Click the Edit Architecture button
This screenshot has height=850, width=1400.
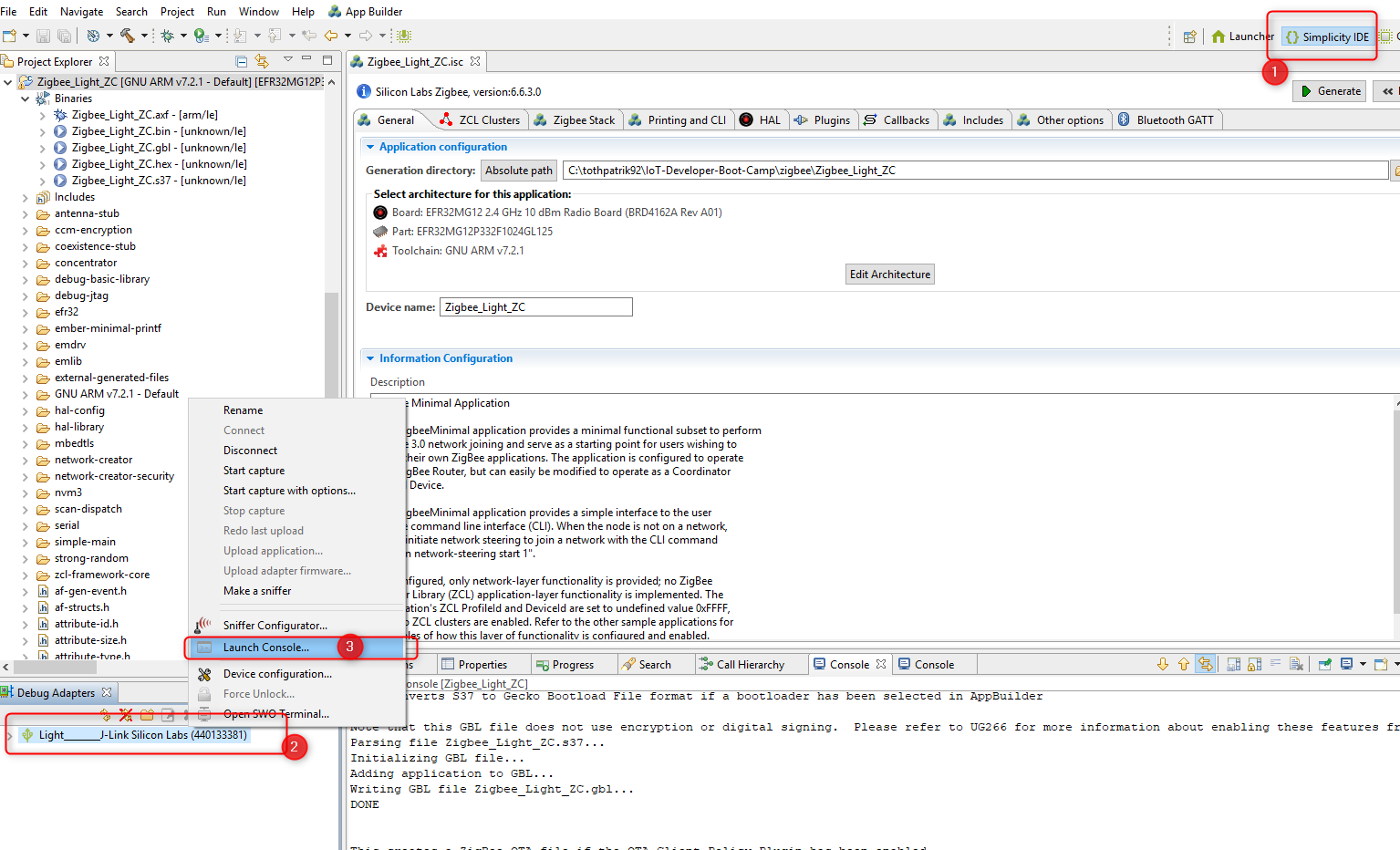click(890, 275)
